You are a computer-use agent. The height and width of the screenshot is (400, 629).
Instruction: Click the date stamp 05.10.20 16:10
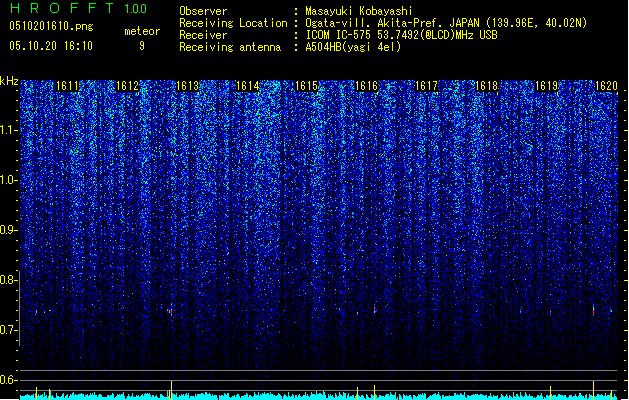point(51,46)
